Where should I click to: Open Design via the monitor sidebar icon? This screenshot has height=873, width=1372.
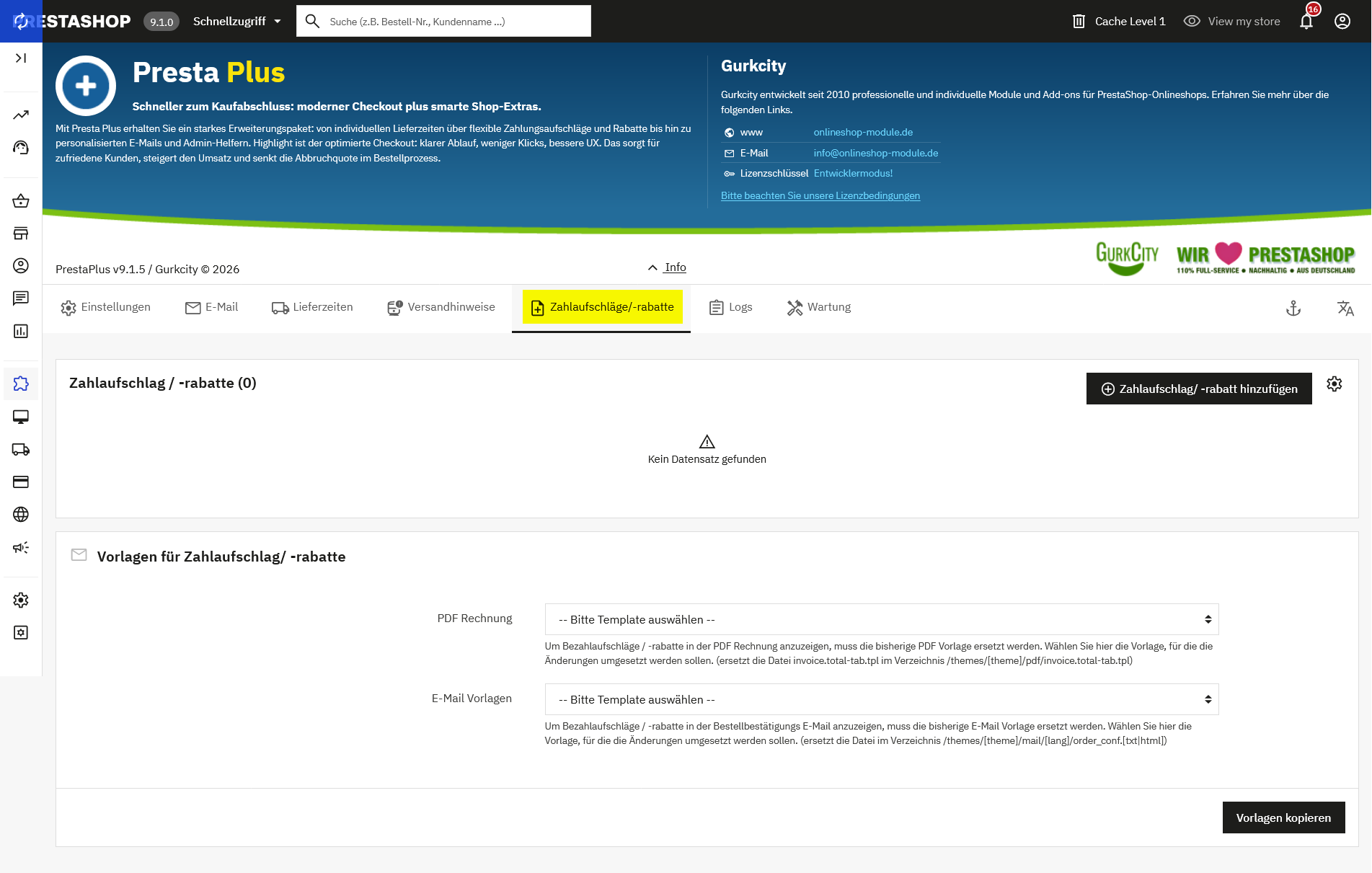(x=21, y=417)
